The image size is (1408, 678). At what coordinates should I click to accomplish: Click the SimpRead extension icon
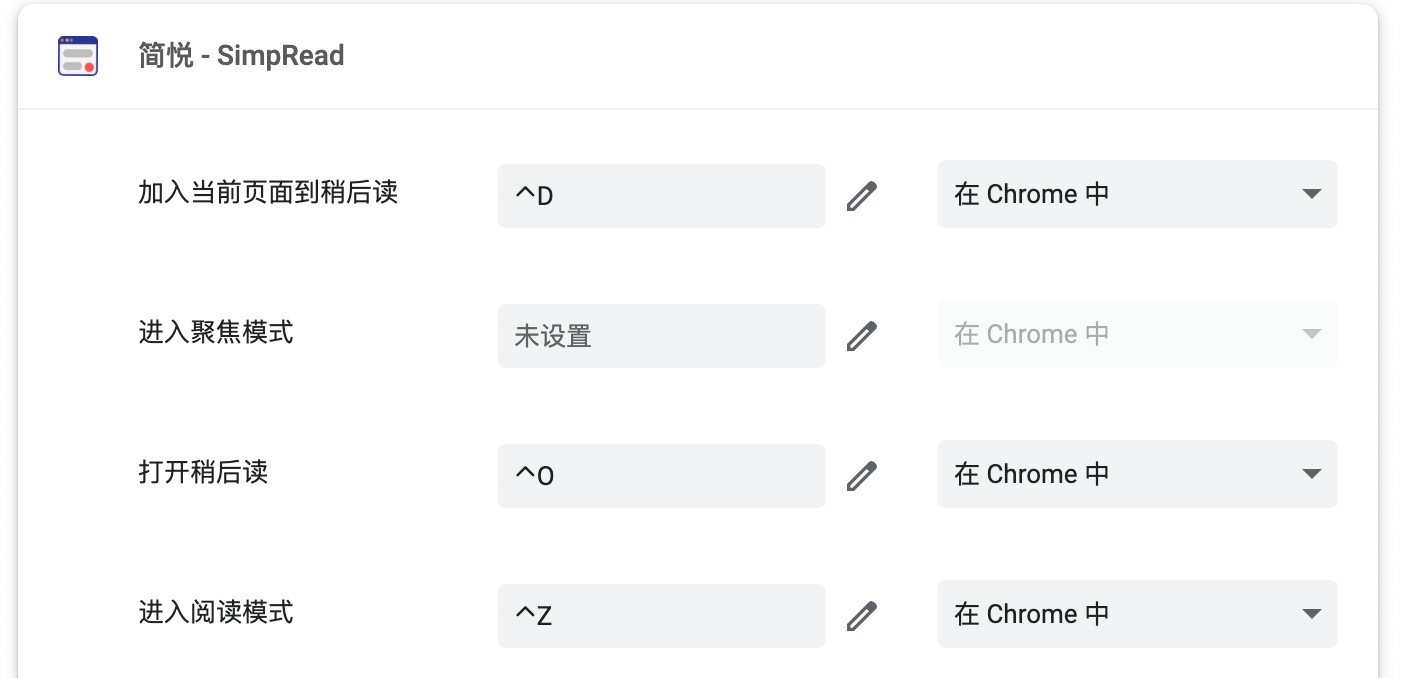click(77, 55)
